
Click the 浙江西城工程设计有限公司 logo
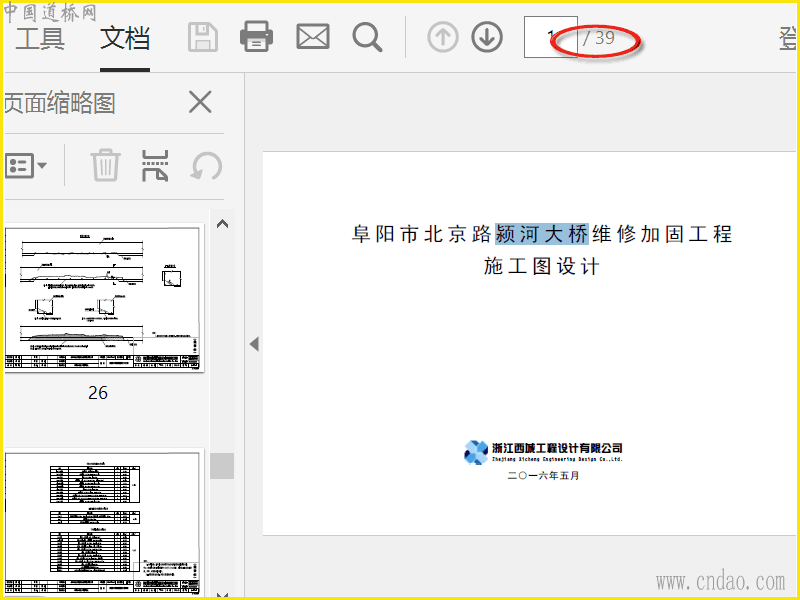point(543,452)
